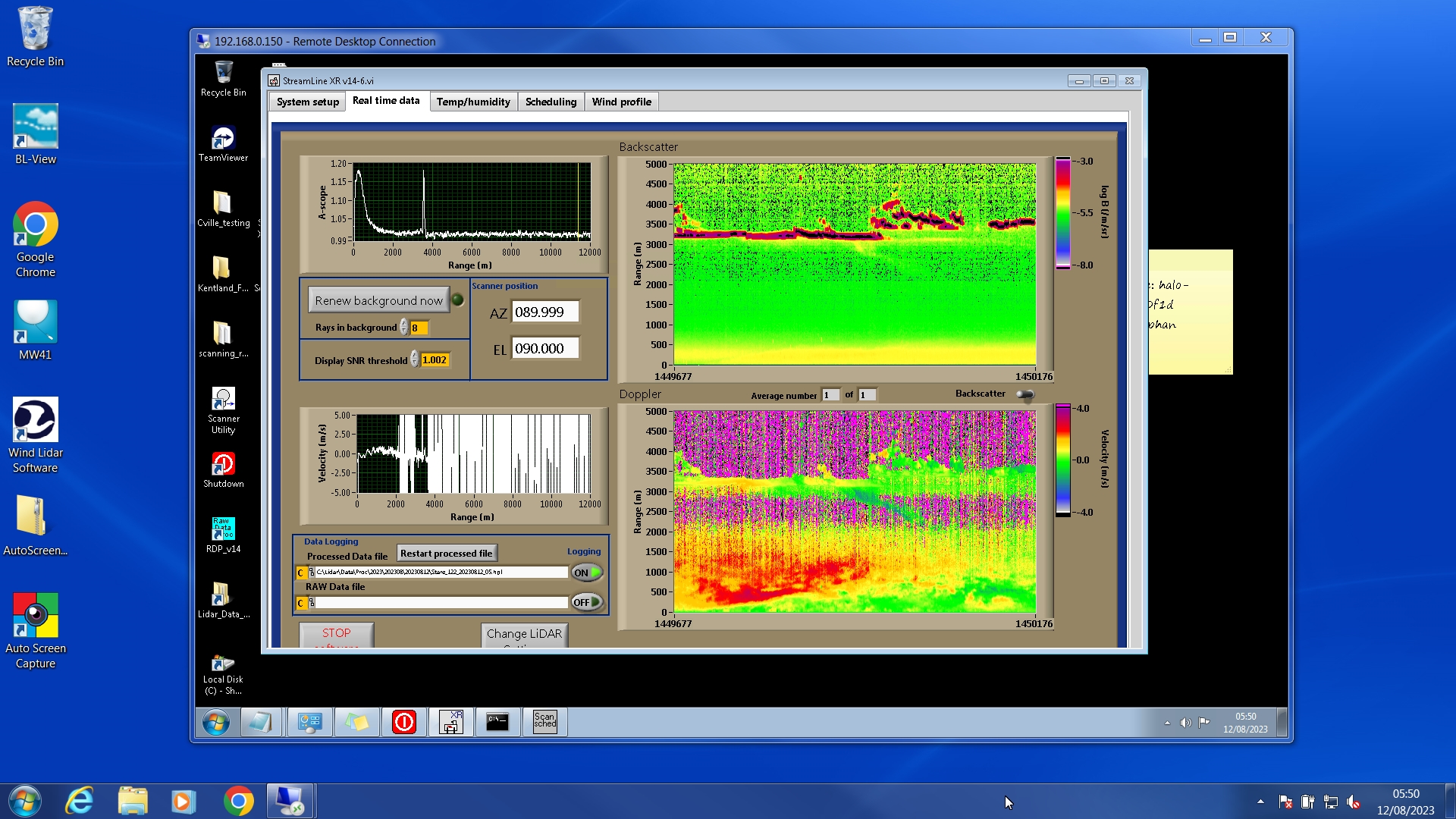Launch Google Chrome from host taskbar
The width and height of the screenshot is (1456, 819).
pos(238,801)
